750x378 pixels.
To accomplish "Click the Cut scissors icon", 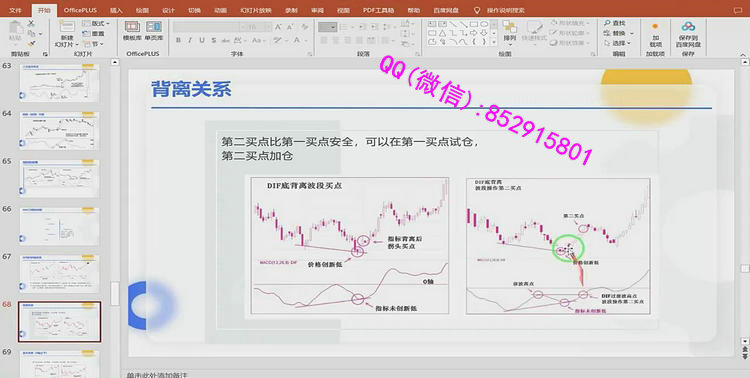I will point(31,23).
